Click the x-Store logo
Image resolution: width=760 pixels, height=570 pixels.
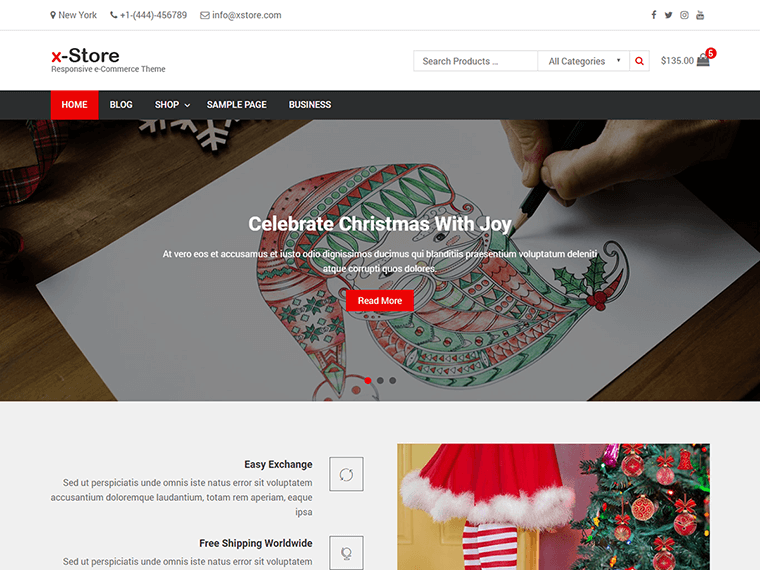[x=85, y=55]
